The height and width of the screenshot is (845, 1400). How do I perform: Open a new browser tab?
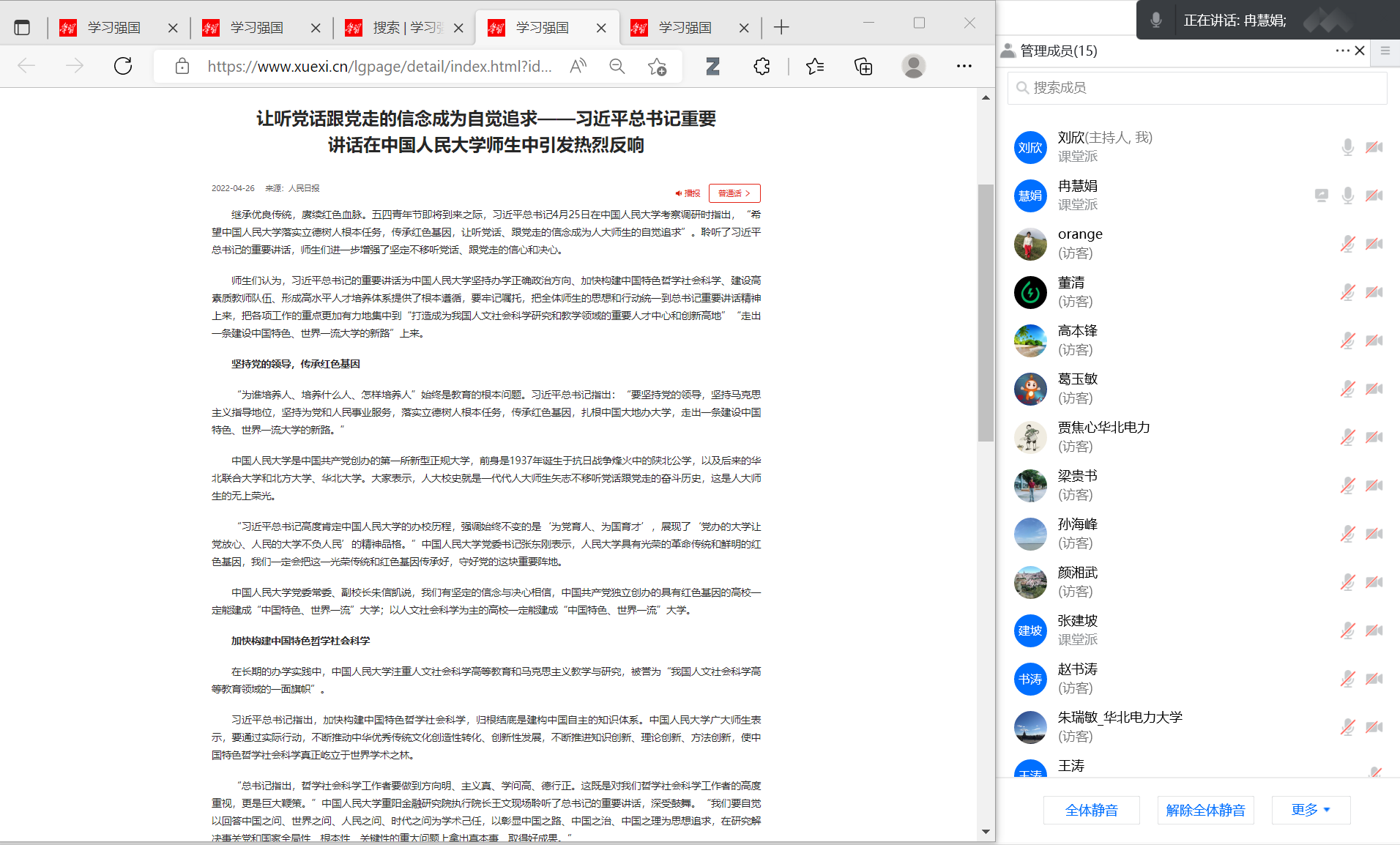tap(781, 28)
